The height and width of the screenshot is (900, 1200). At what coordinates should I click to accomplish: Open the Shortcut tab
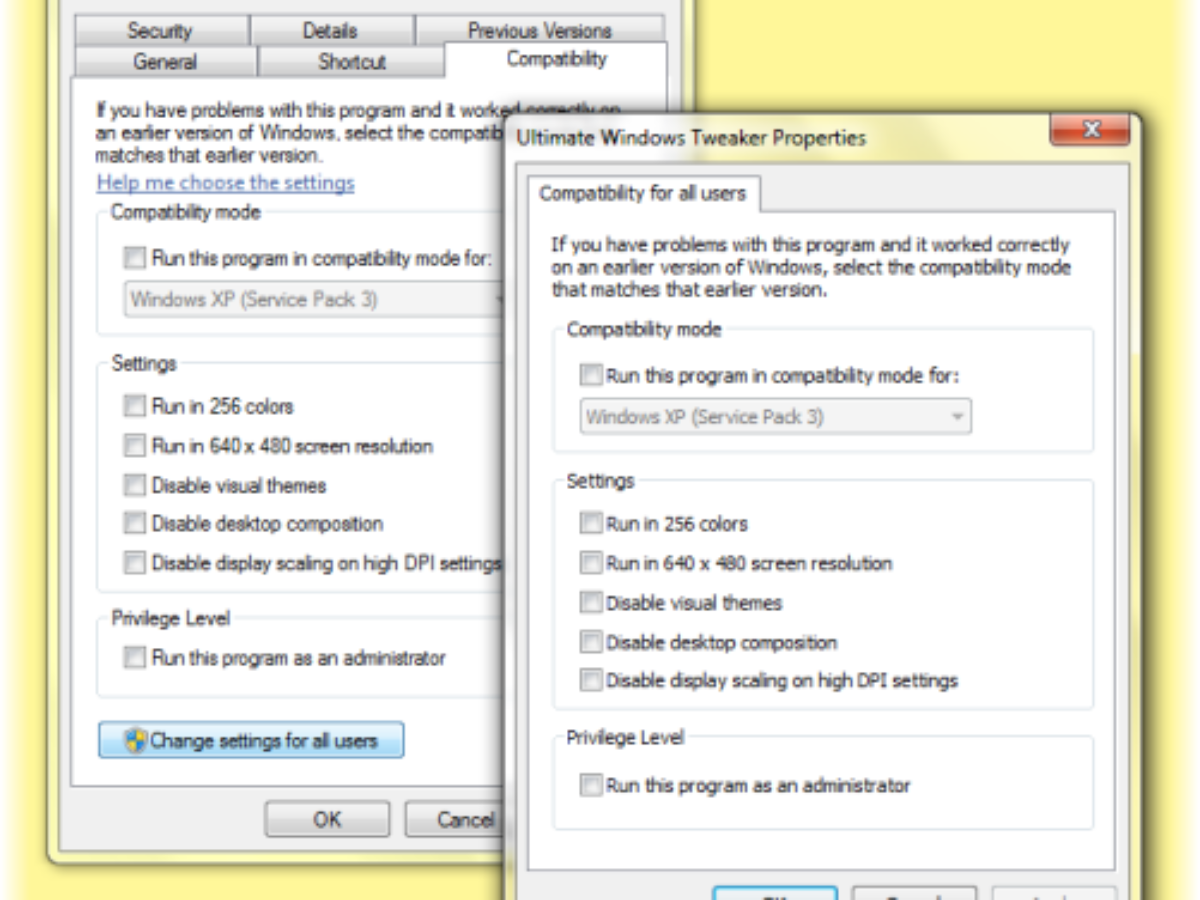(352, 61)
